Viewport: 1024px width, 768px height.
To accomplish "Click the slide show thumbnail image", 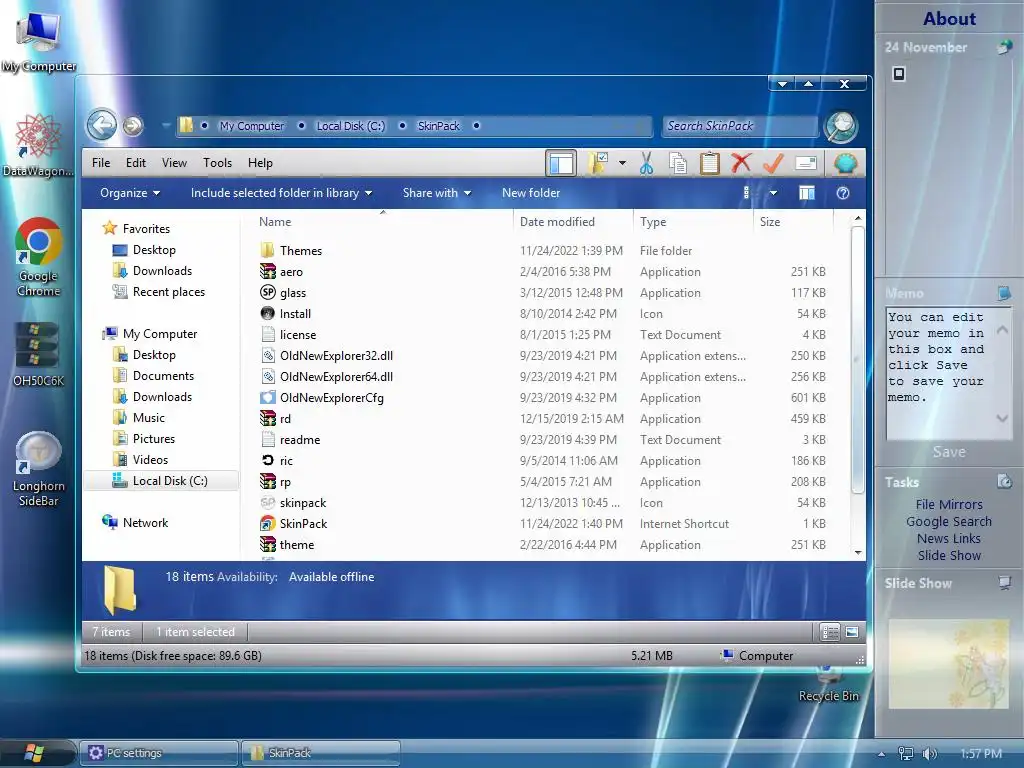I will click(949, 664).
